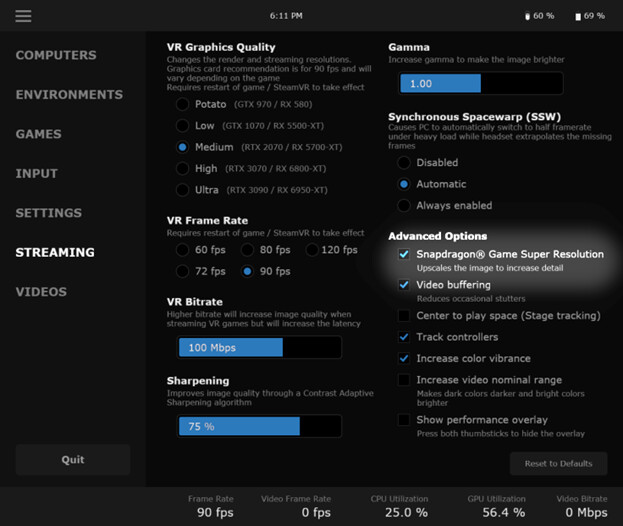Choose 60 fps frame rate
623x526 pixels.
(x=182, y=250)
